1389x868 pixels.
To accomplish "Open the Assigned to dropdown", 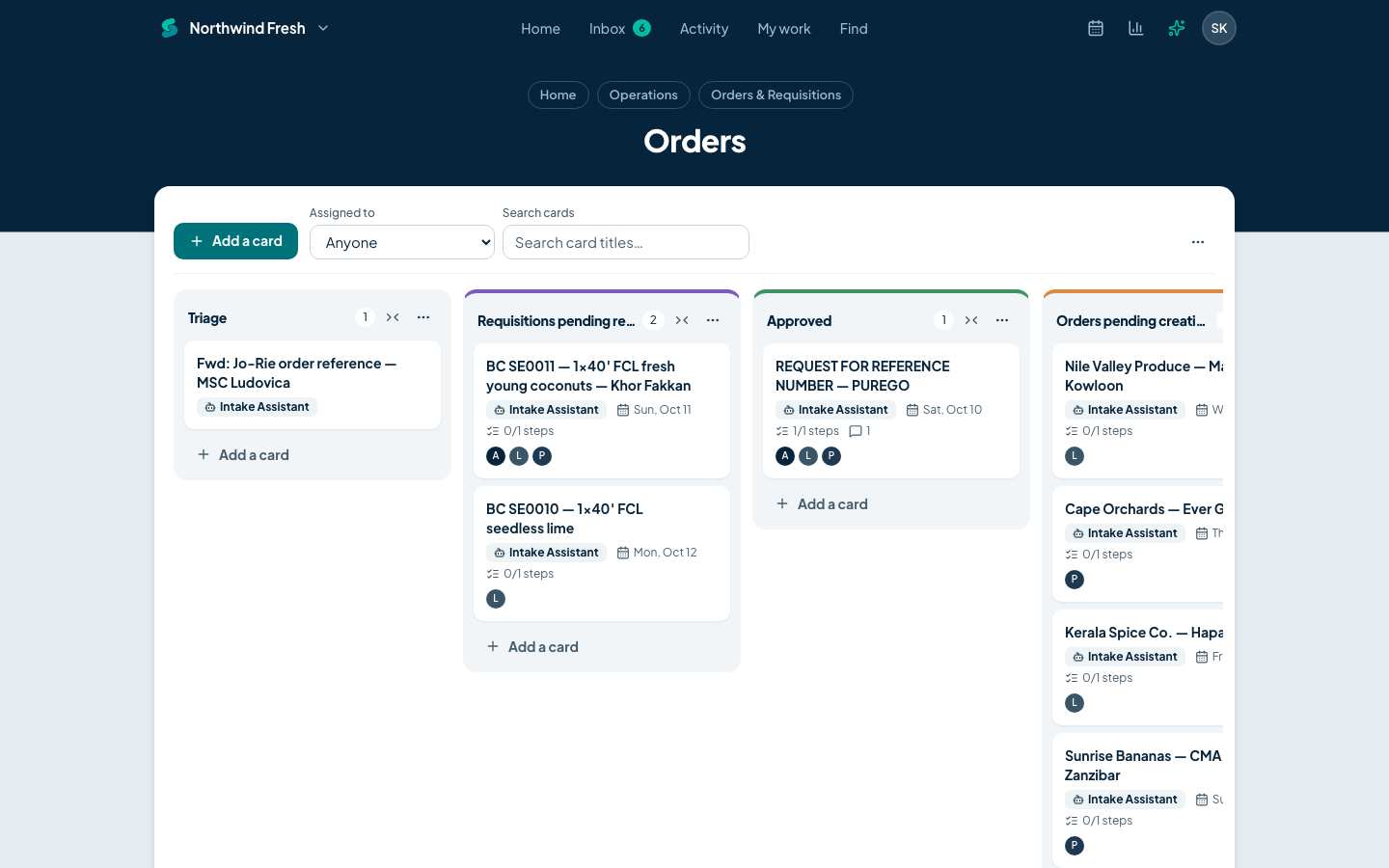I will pyautogui.click(x=402, y=242).
